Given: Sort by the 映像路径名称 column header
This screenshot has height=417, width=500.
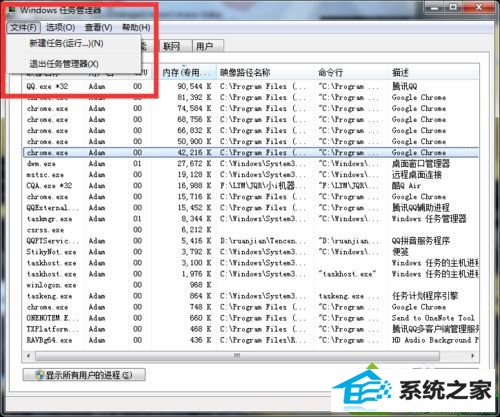Looking at the screenshot, I should click(266, 72).
